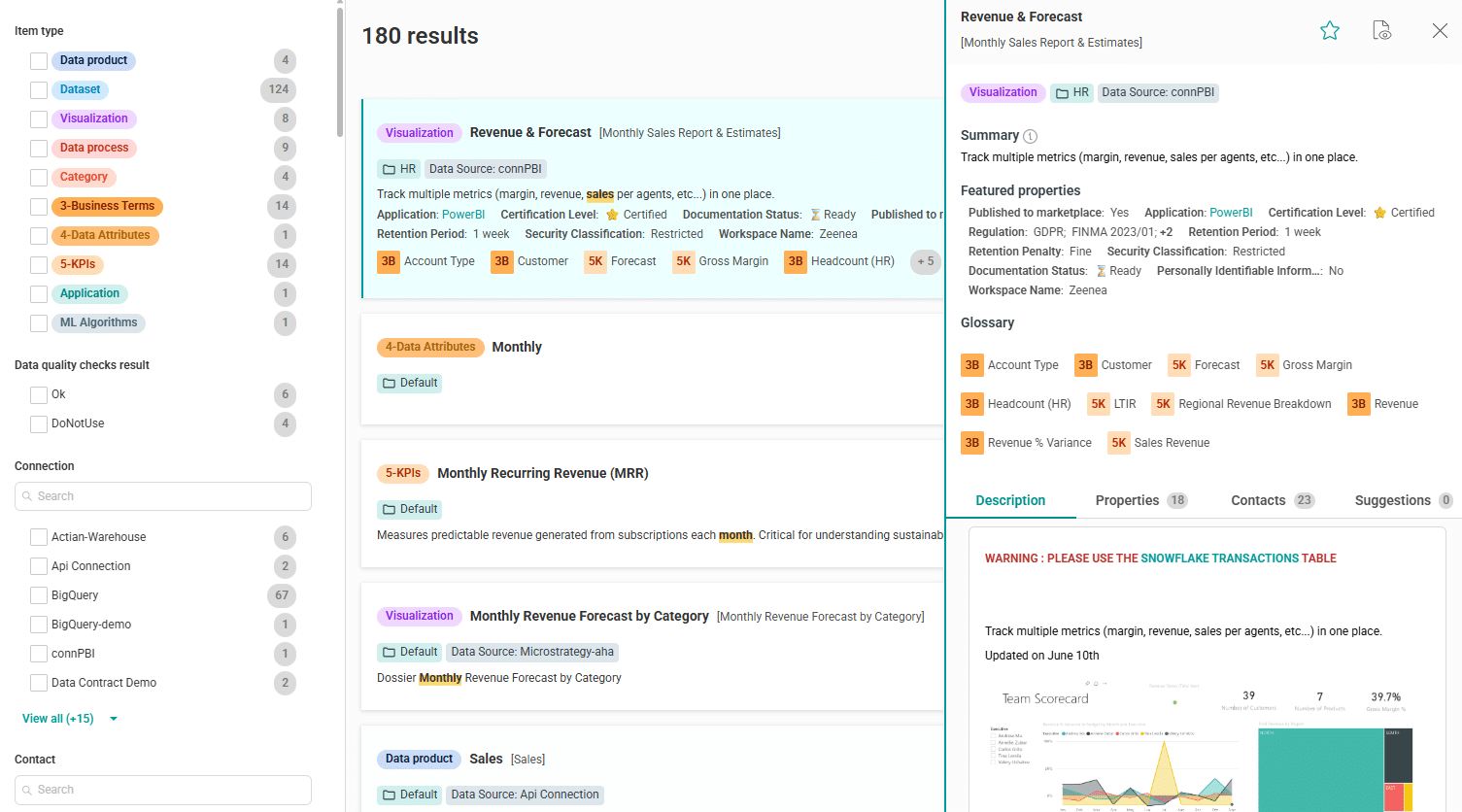Open the Contacts tab
Image resolution: width=1462 pixels, height=812 pixels.
(1258, 500)
